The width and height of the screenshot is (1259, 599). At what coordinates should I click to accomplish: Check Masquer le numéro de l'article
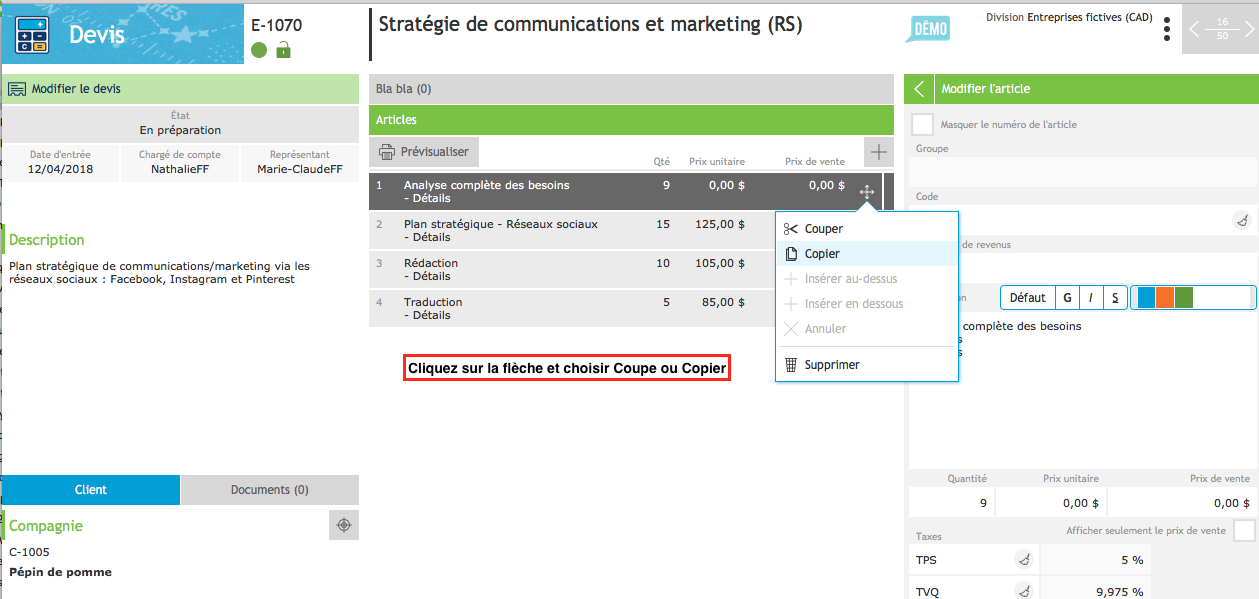tap(923, 125)
